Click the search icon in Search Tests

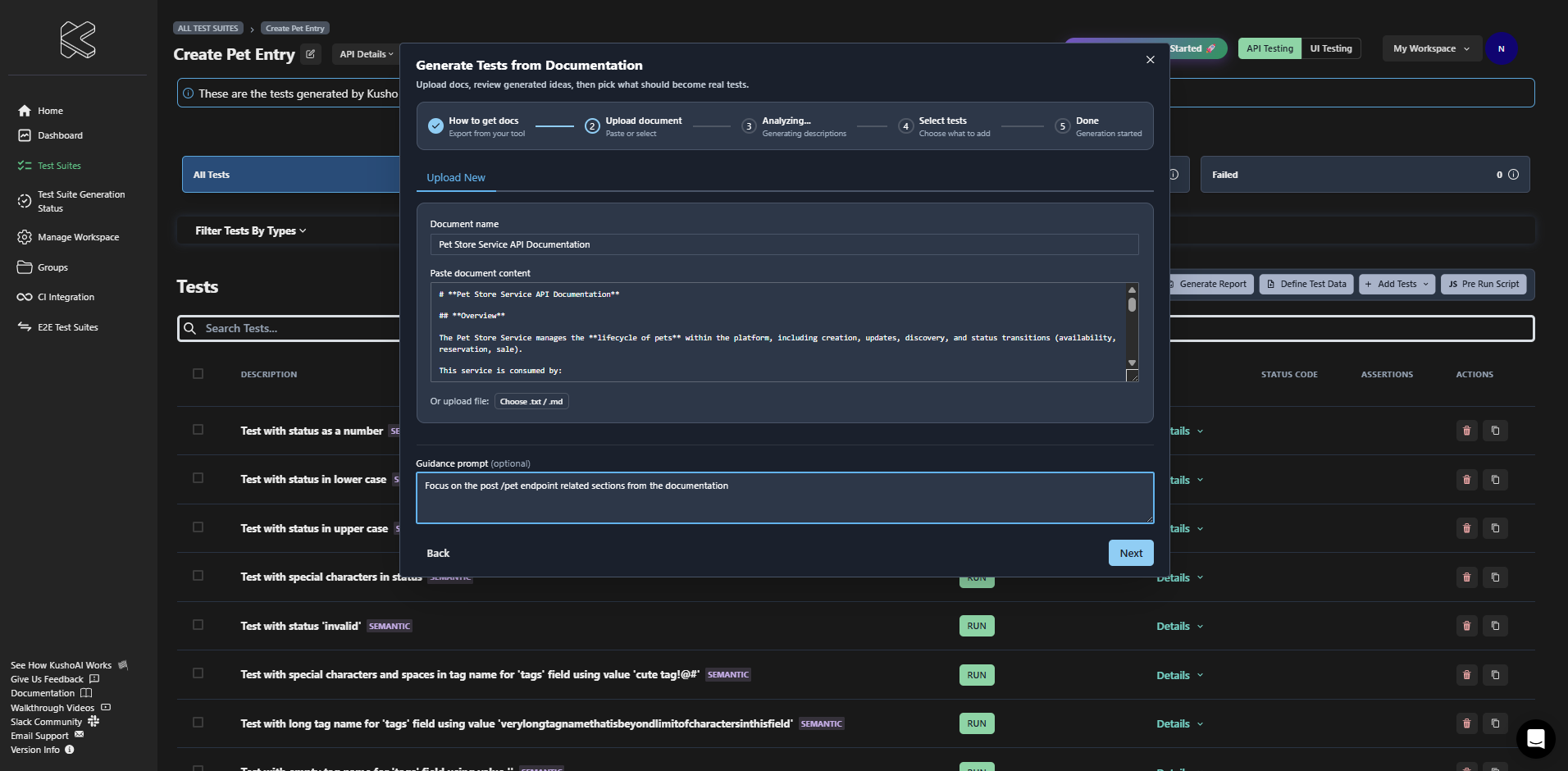(190, 328)
